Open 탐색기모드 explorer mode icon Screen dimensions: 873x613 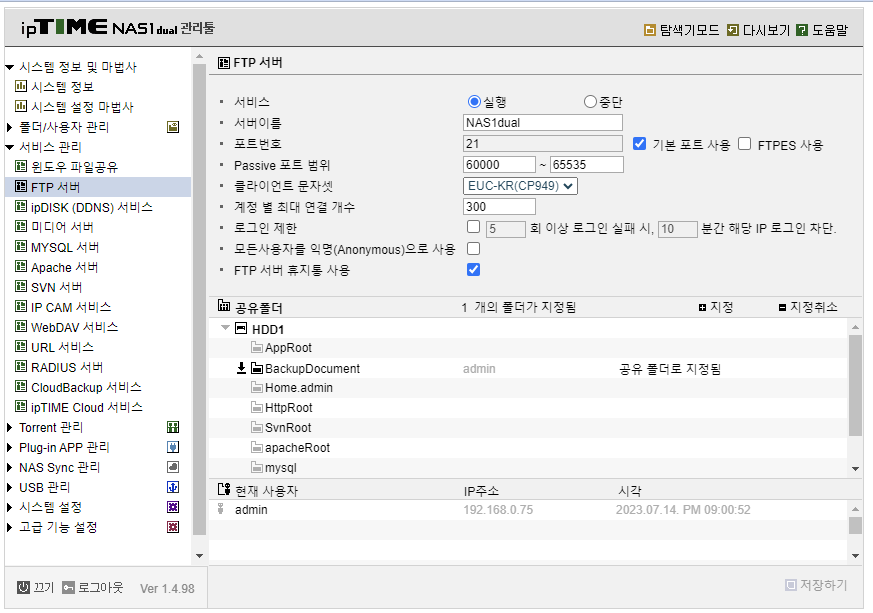point(649,30)
